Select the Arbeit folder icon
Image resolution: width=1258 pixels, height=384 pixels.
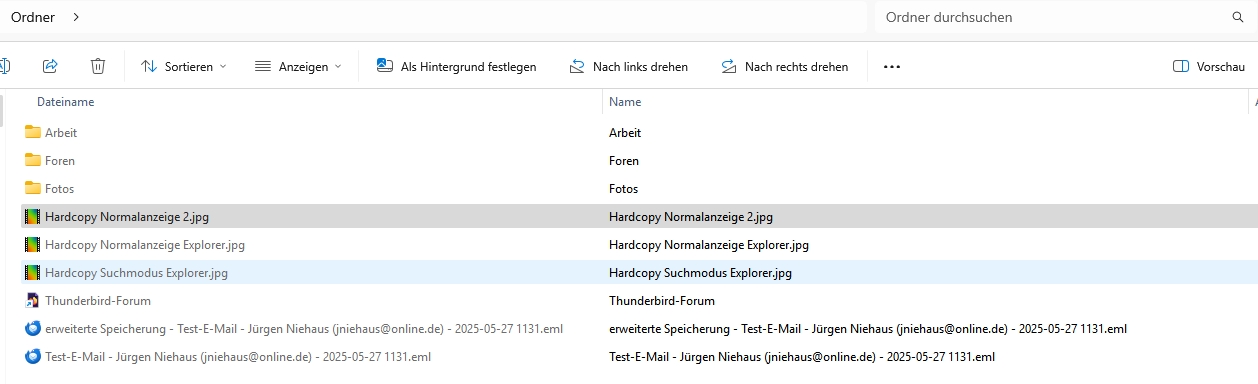[33, 132]
